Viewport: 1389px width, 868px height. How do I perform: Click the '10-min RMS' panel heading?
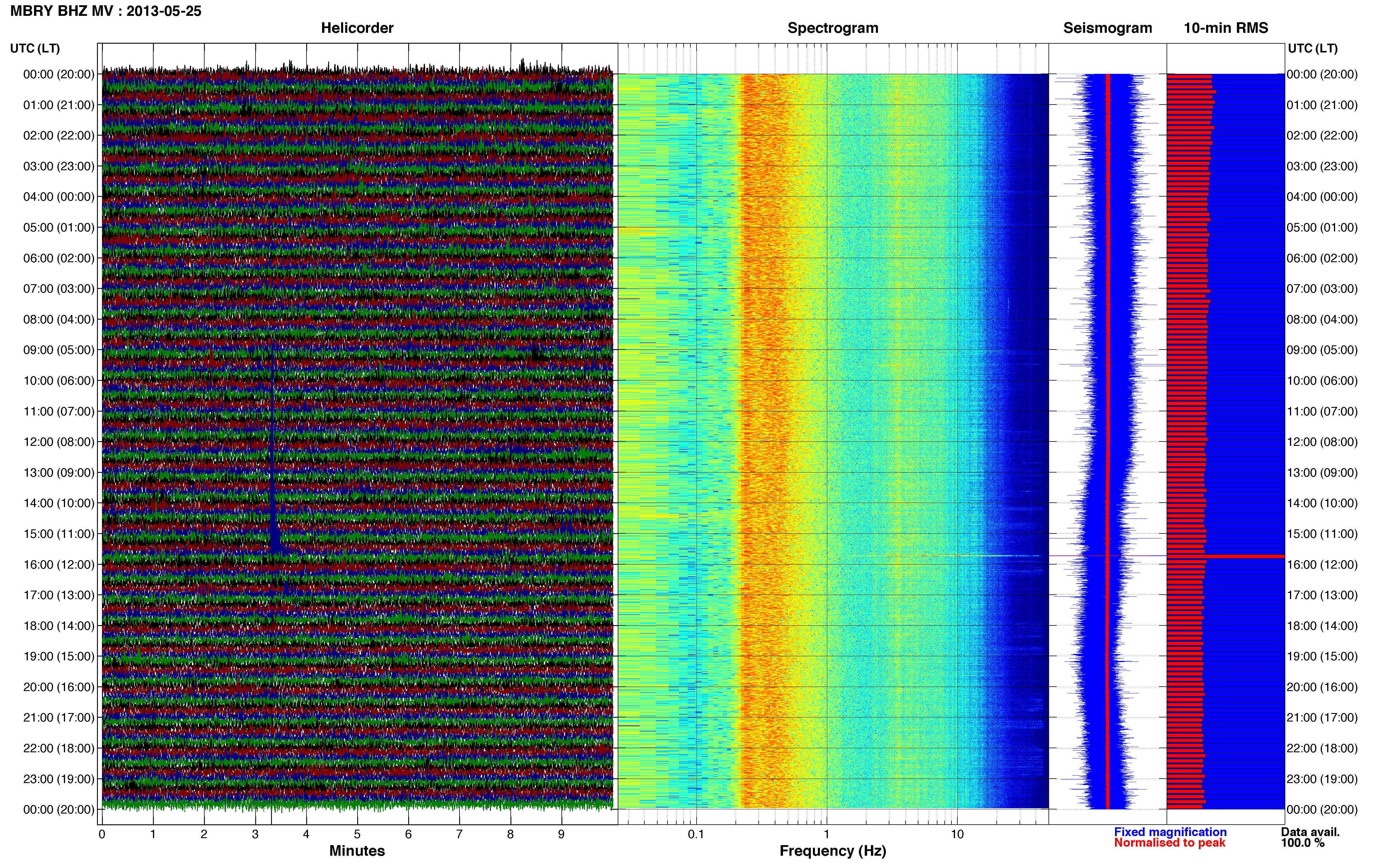point(1225,28)
